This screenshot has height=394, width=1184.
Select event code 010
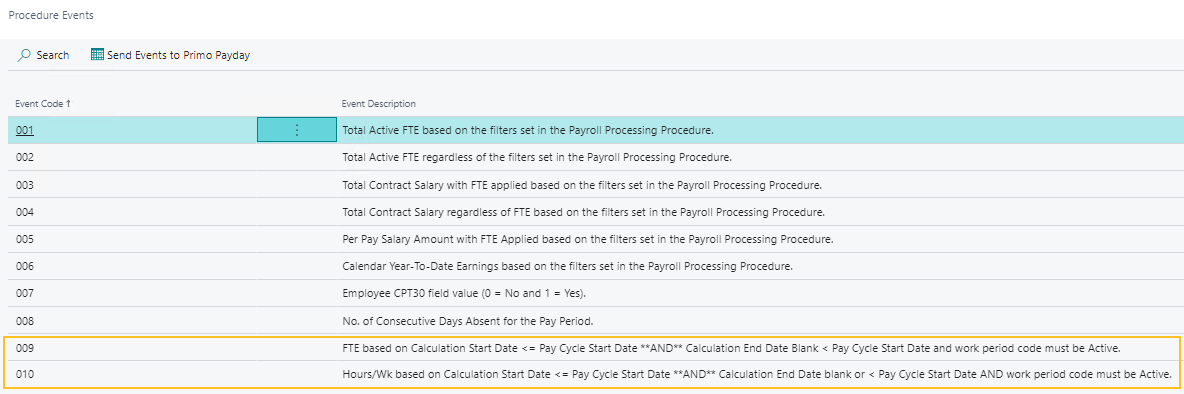25,374
